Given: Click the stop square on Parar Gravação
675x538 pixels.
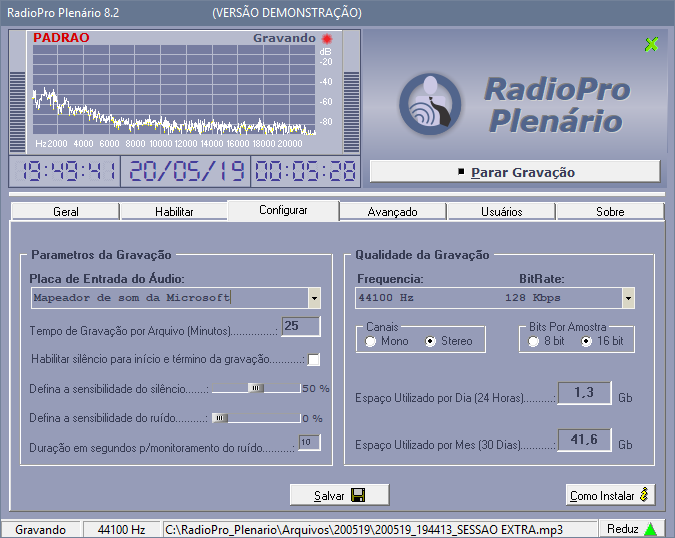Looking at the screenshot, I should click(x=461, y=172).
